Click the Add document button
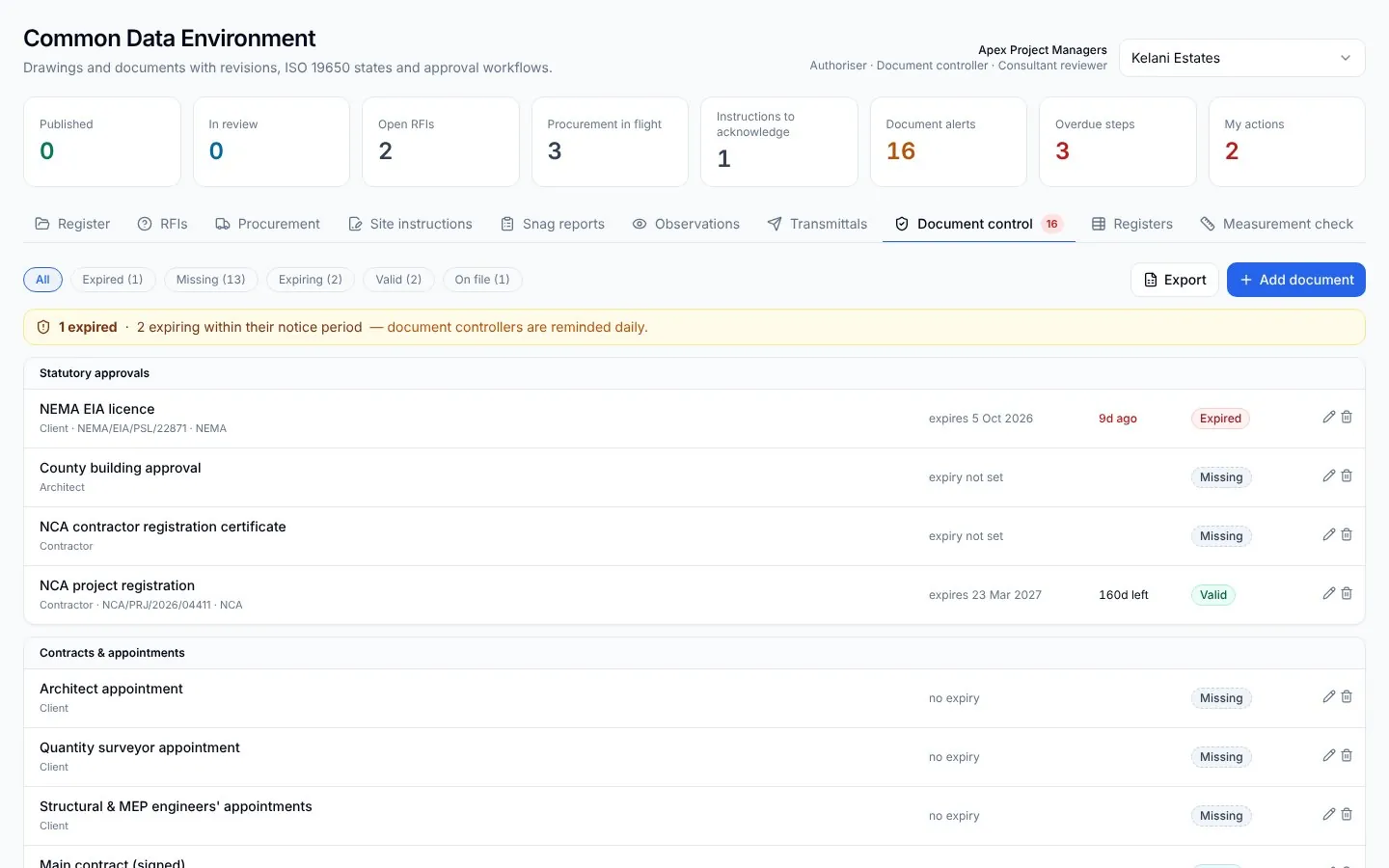The image size is (1389, 868). [1296, 280]
